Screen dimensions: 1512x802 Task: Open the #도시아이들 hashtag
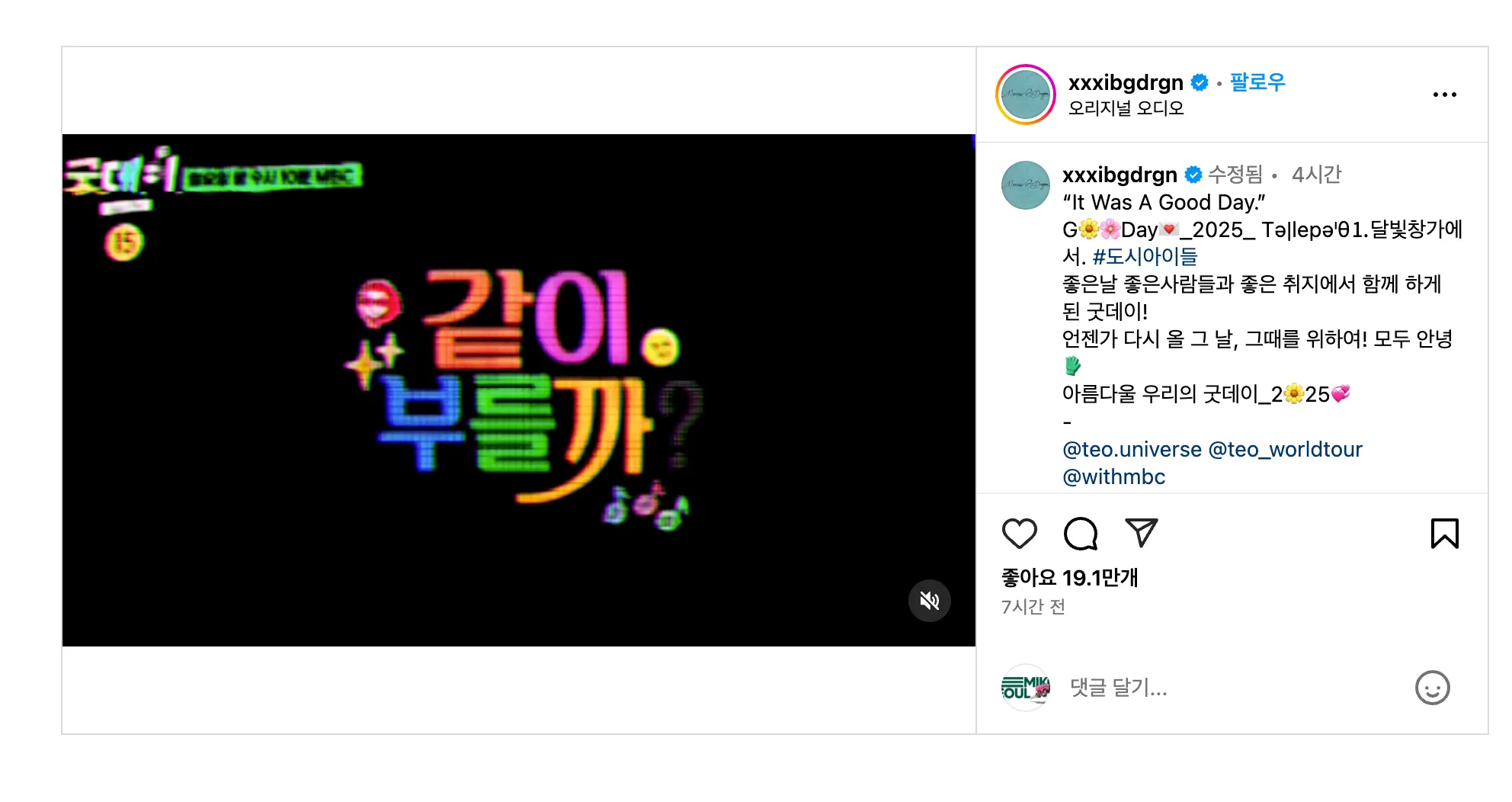click(x=1145, y=257)
